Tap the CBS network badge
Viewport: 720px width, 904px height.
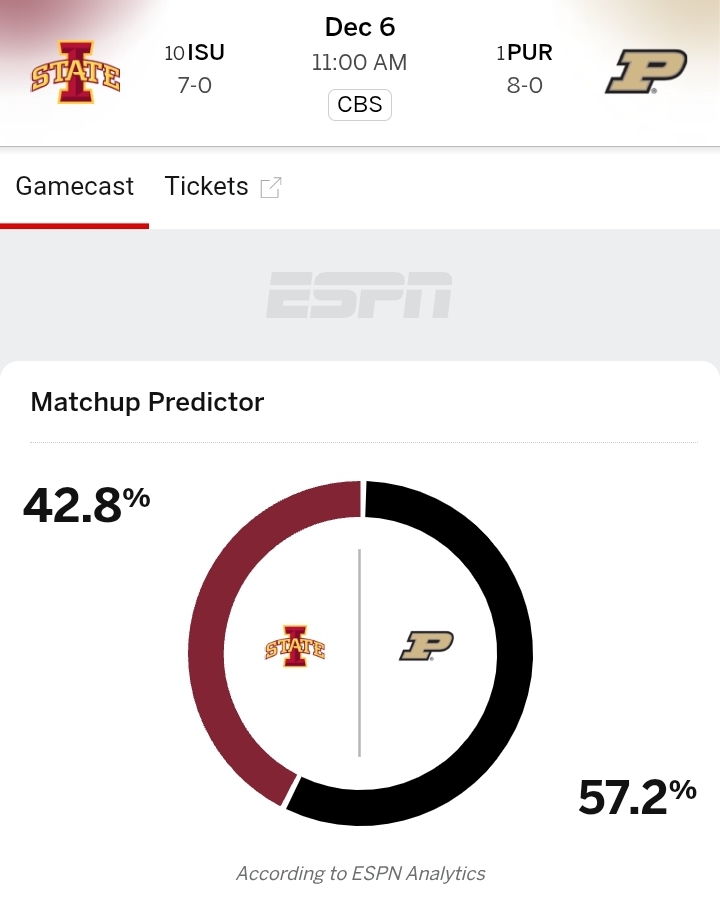click(360, 105)
